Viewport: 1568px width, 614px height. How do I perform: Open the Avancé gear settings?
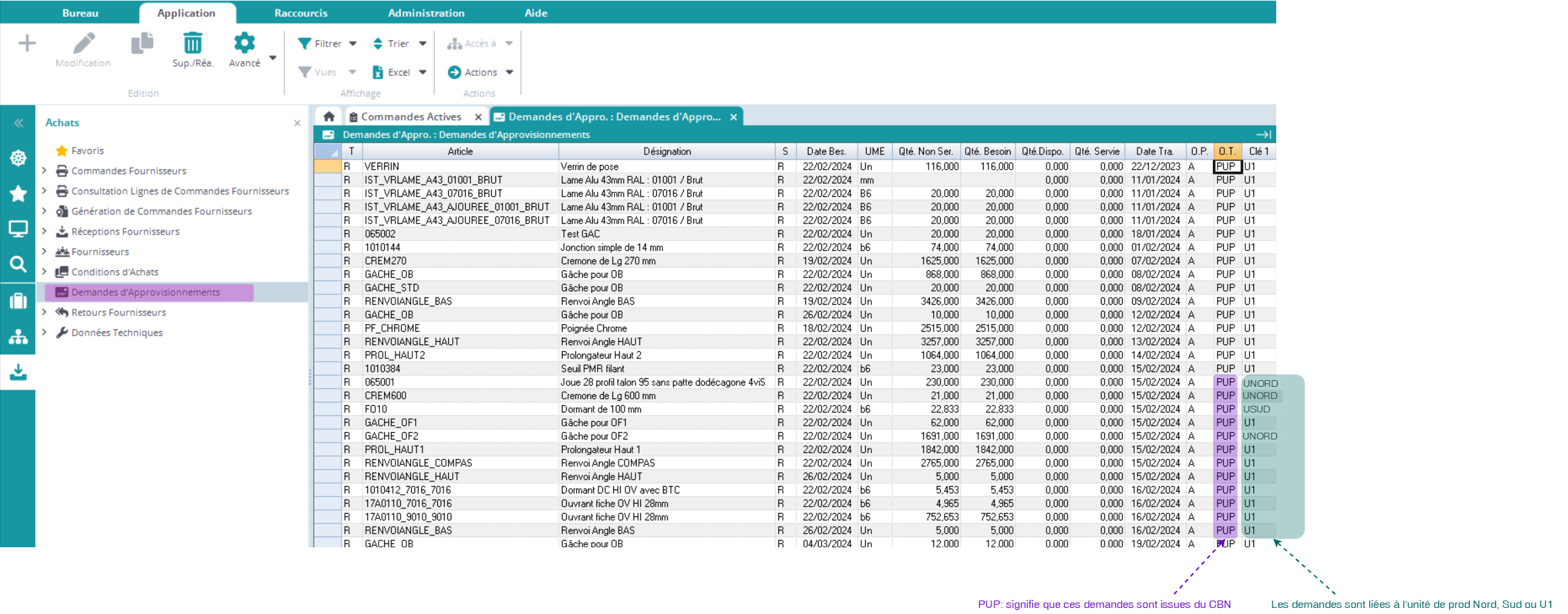(244, 44)
